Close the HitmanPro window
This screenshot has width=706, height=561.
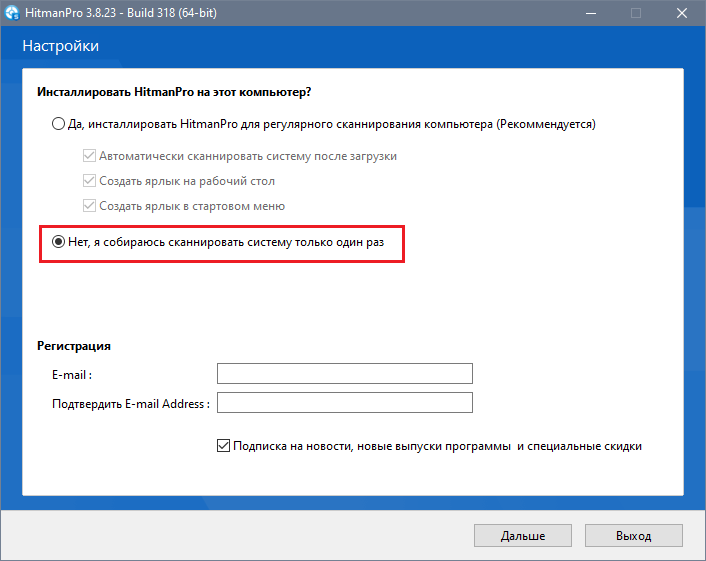[x=682, y=14]
